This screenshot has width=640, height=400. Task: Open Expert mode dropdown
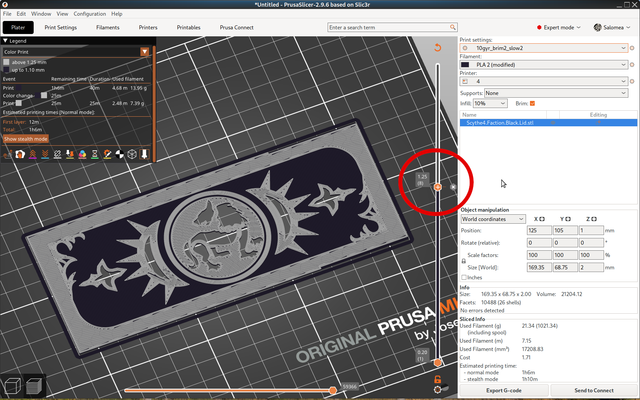coord(558,27)
